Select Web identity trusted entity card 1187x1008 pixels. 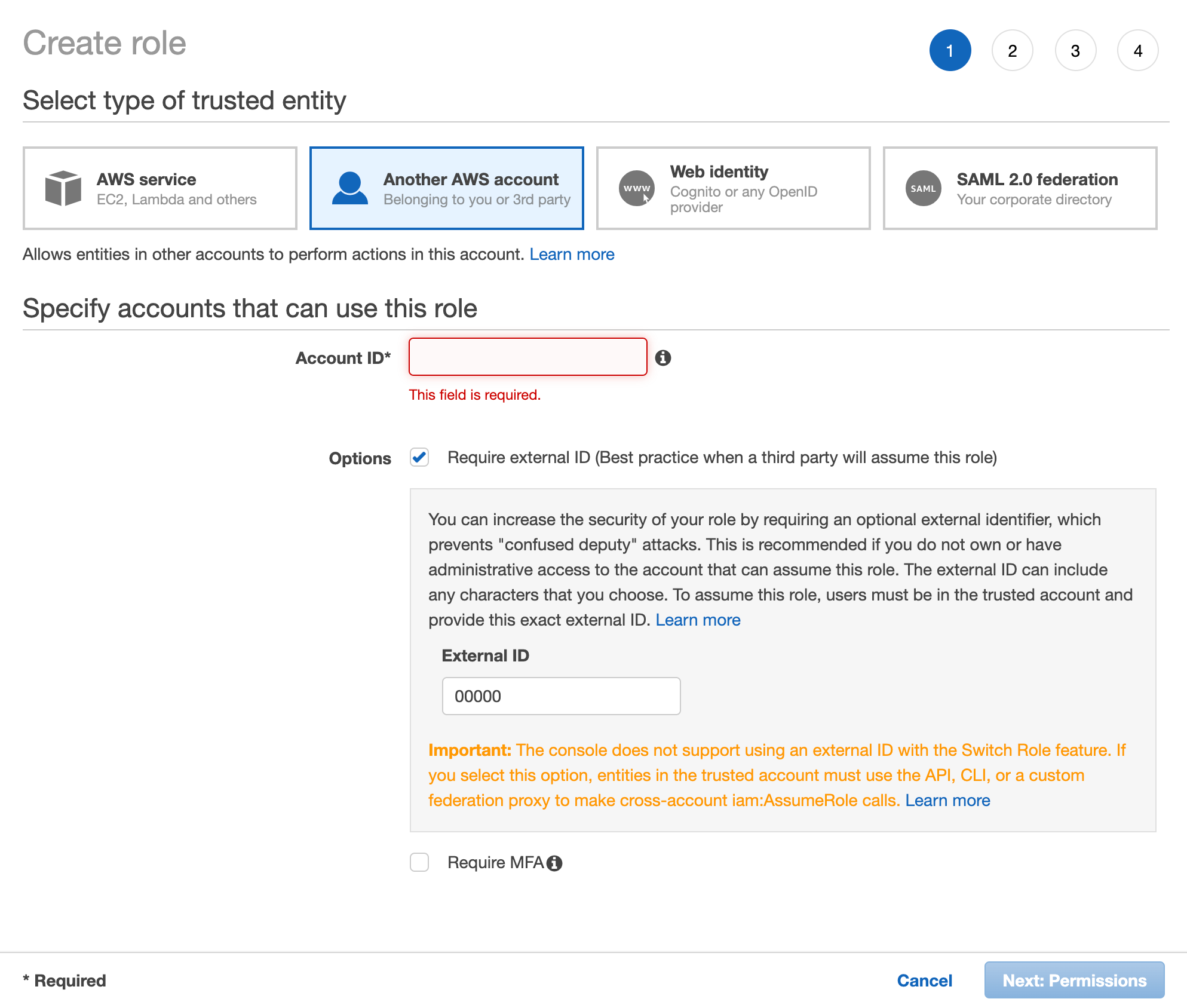click(x=733, y=188)
